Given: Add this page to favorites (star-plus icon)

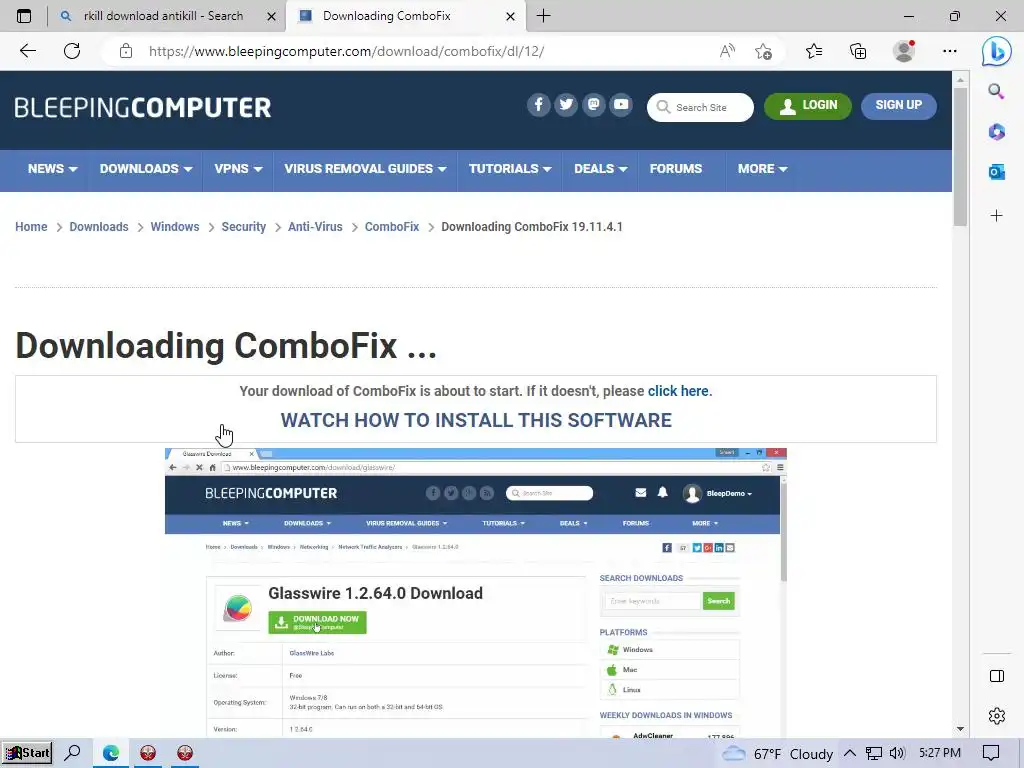Looking at the screenshot, I should [x=763, y=51].
